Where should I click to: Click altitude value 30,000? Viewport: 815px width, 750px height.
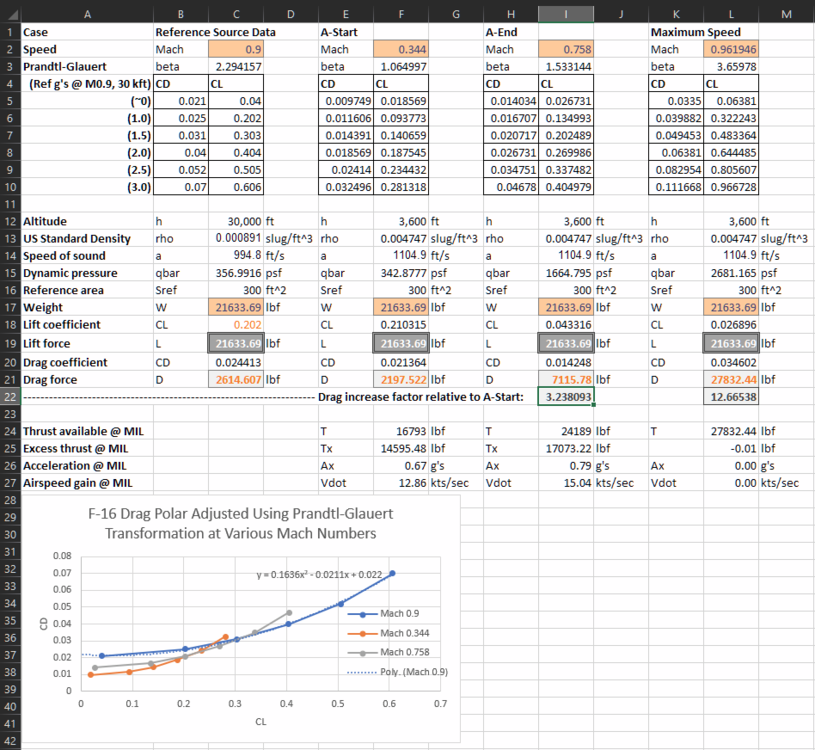[236, 221]
